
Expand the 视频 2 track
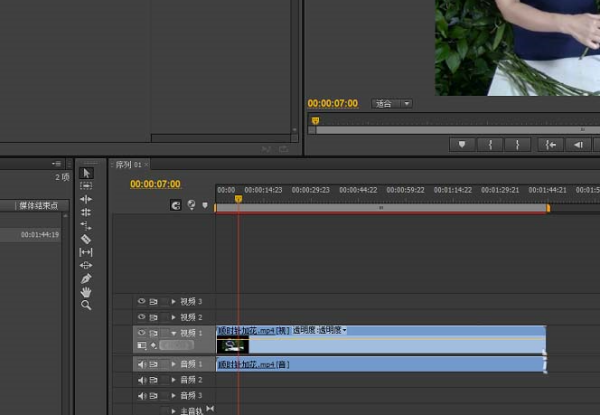pos(173,317)
